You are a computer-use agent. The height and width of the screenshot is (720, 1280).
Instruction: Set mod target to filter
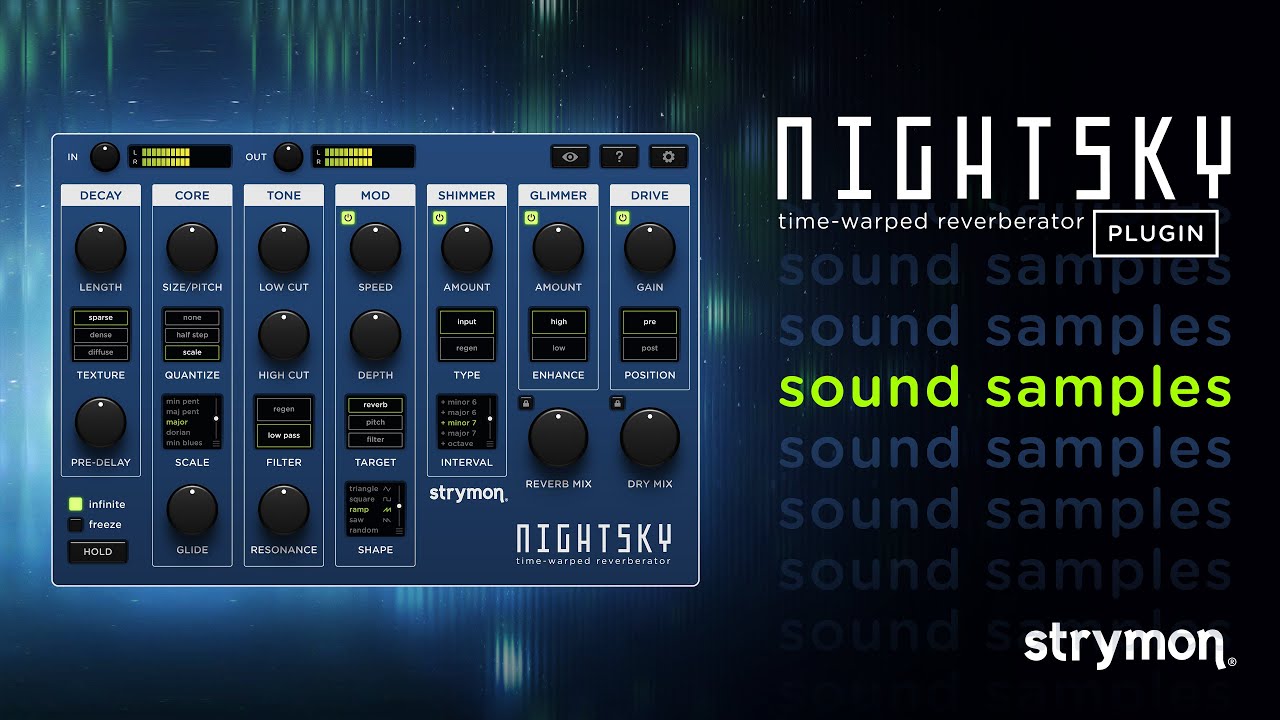[x=375, y=439]
